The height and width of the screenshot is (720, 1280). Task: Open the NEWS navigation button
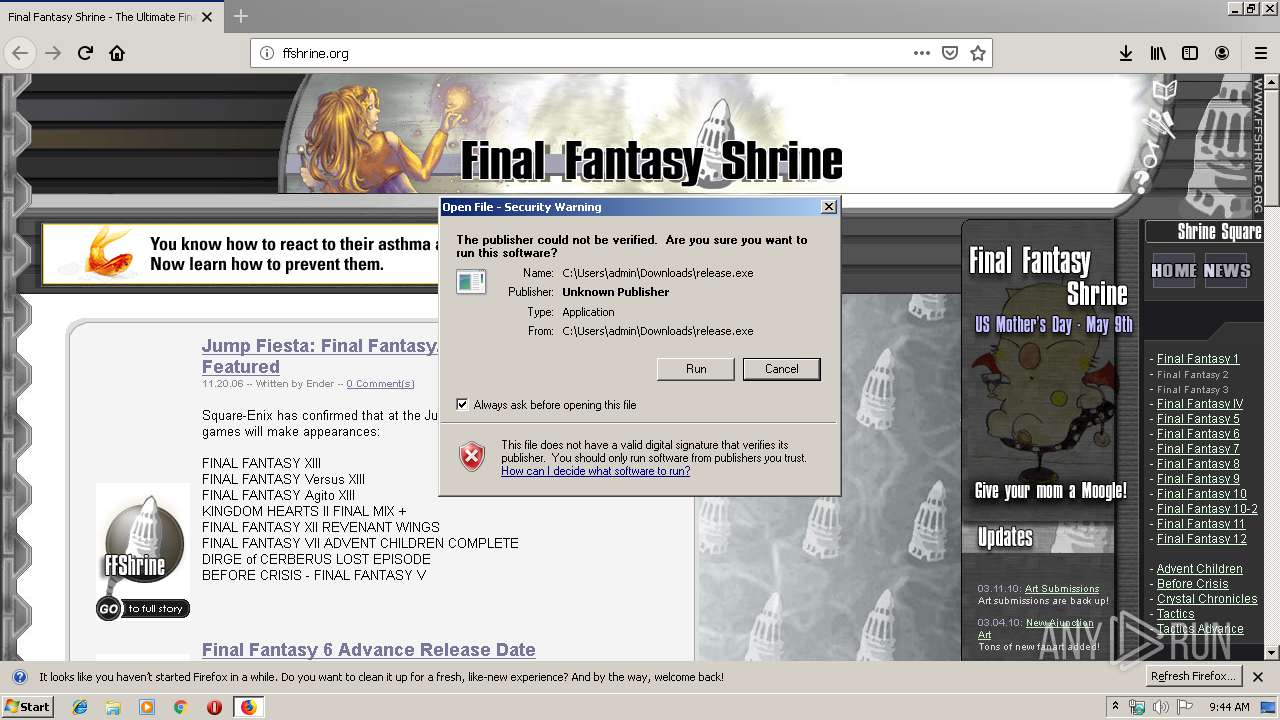coord(1226,271)
